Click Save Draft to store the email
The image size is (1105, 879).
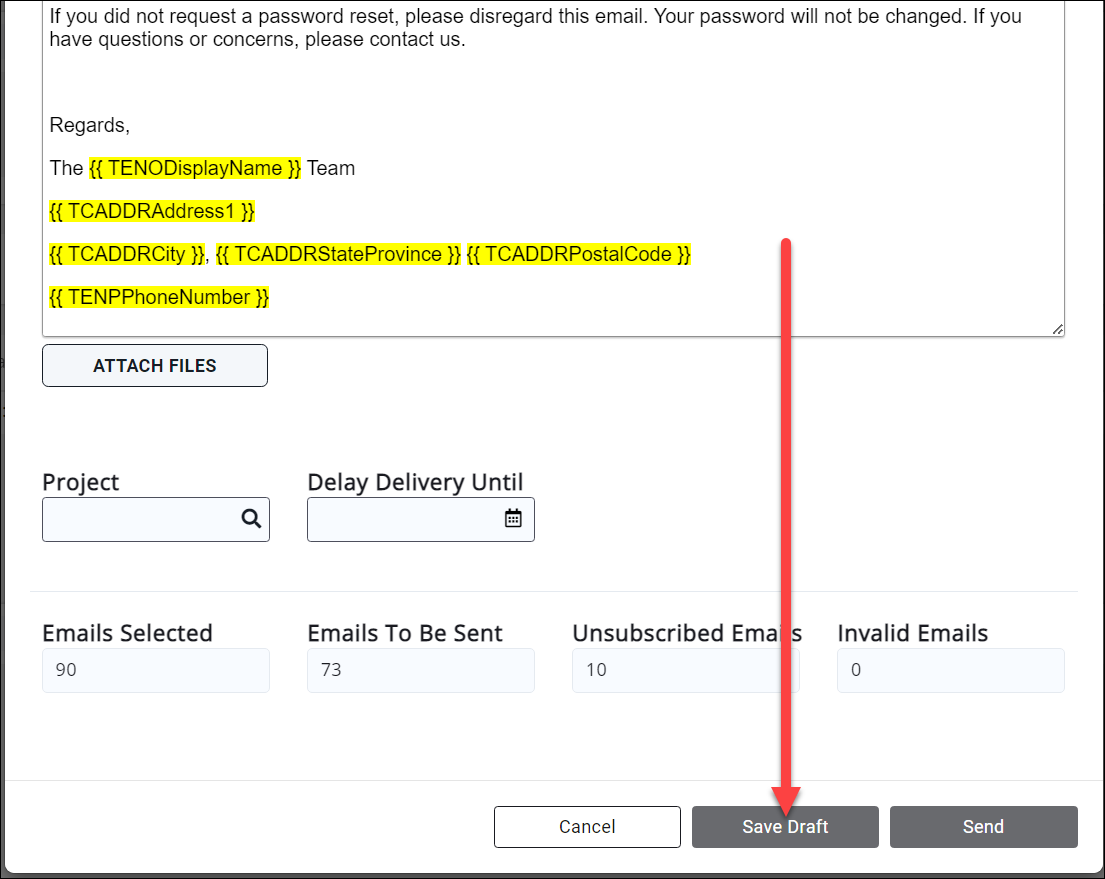[x=785, y=826]
